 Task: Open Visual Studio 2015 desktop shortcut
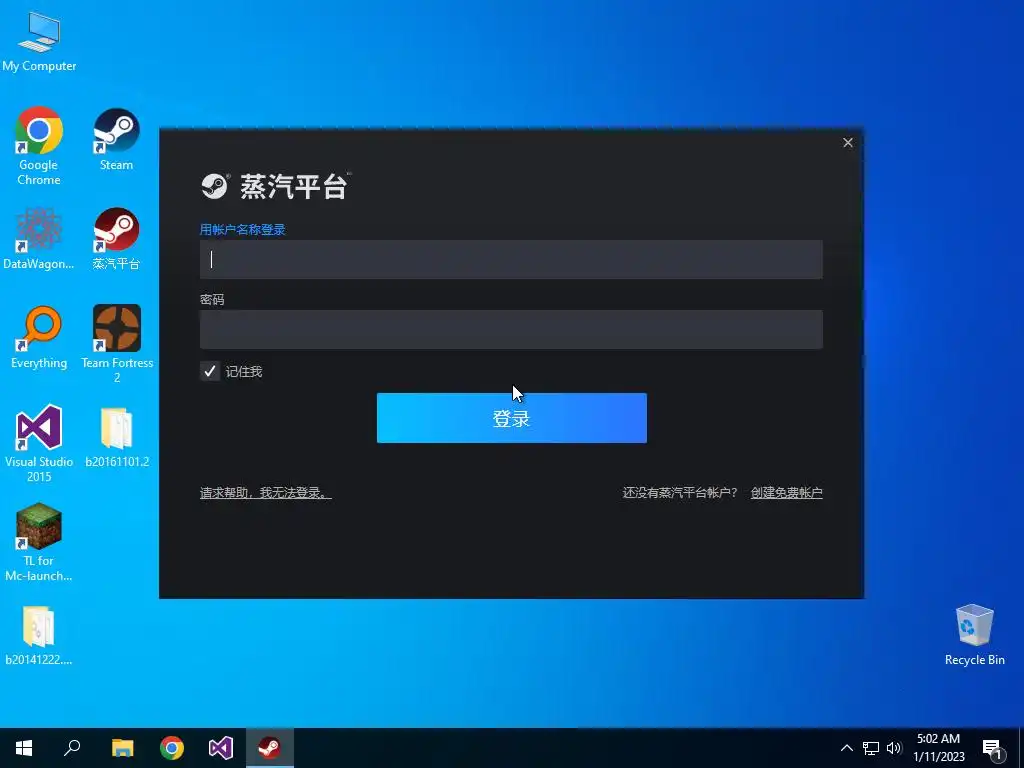pos(39,443)
